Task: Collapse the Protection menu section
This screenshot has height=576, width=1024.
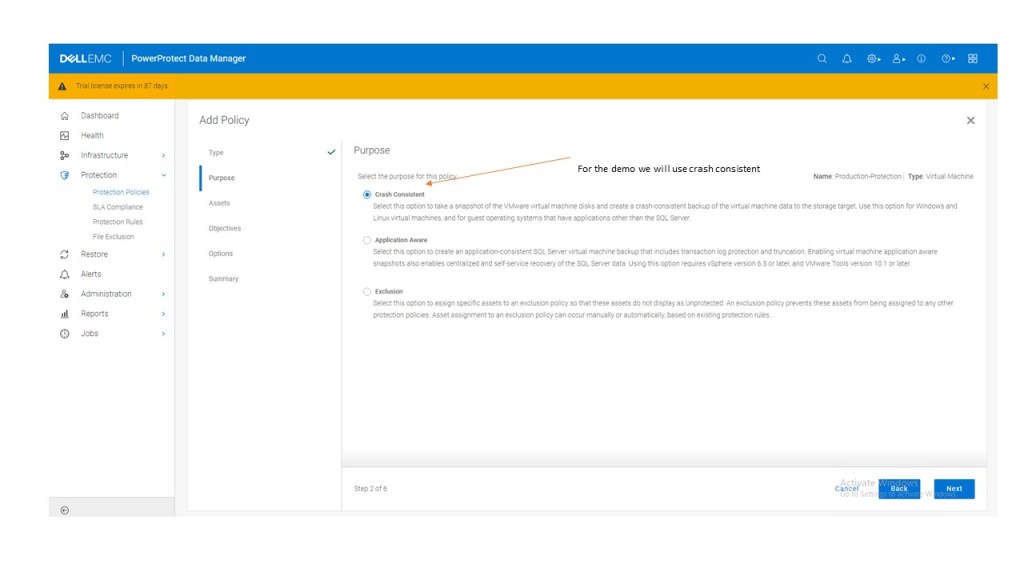Action: (163, 175)
